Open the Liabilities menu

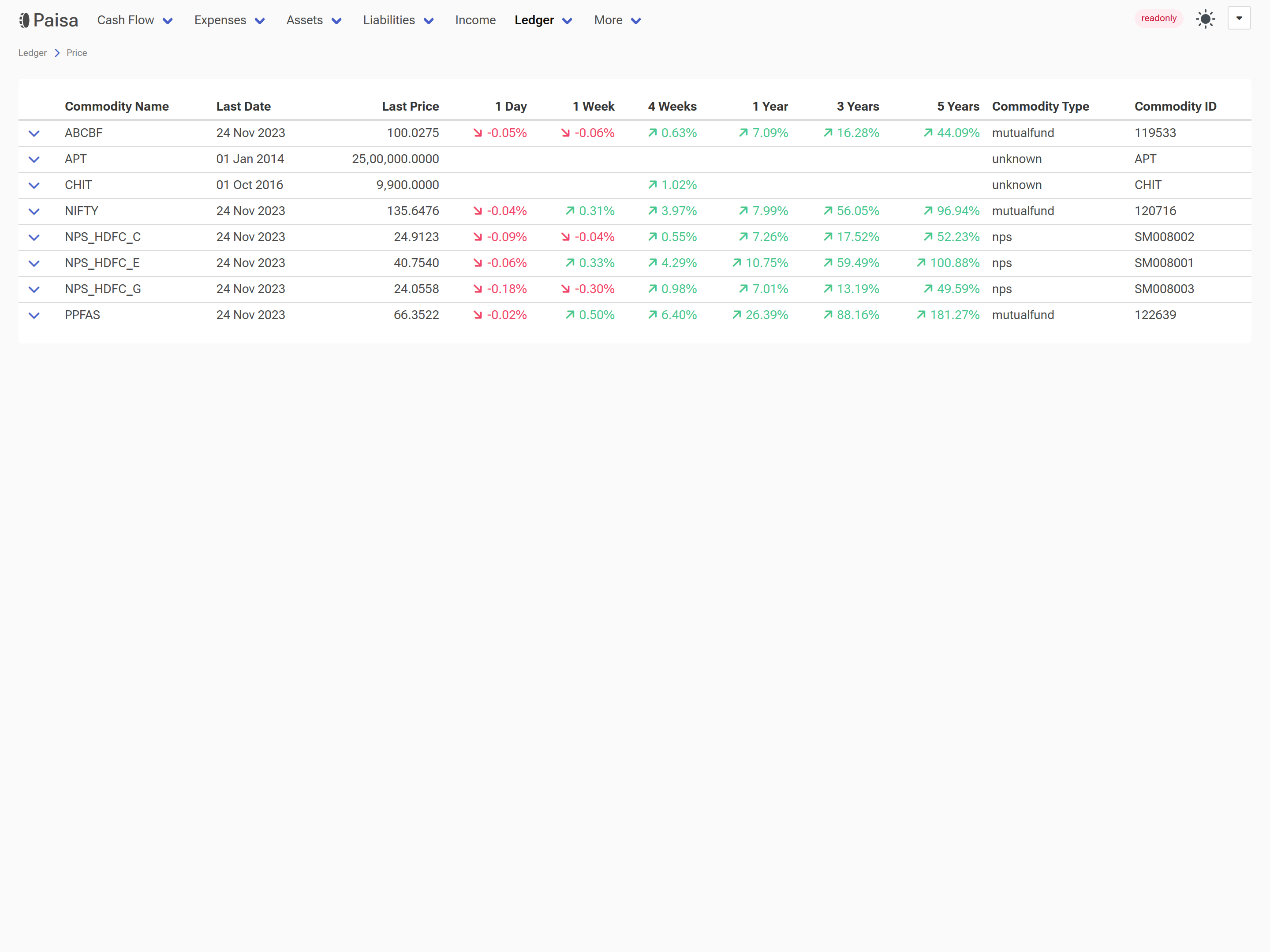[x=399, y=20]
